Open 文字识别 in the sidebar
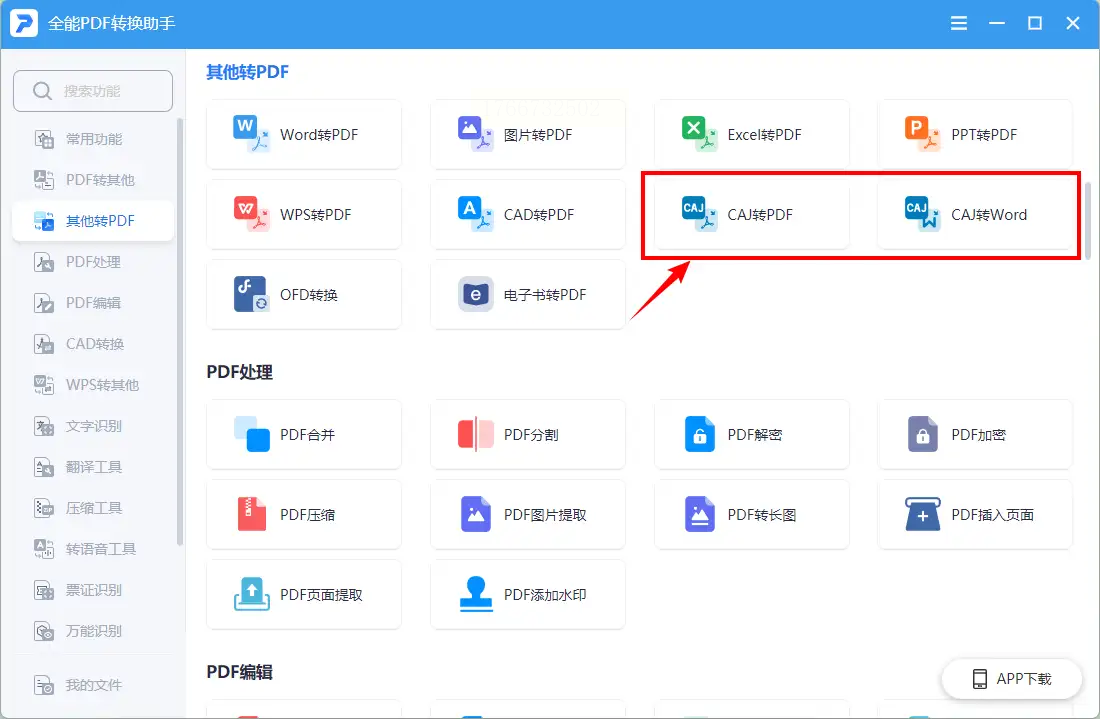Screen dimensions: 1100x719 coord(93,426)
